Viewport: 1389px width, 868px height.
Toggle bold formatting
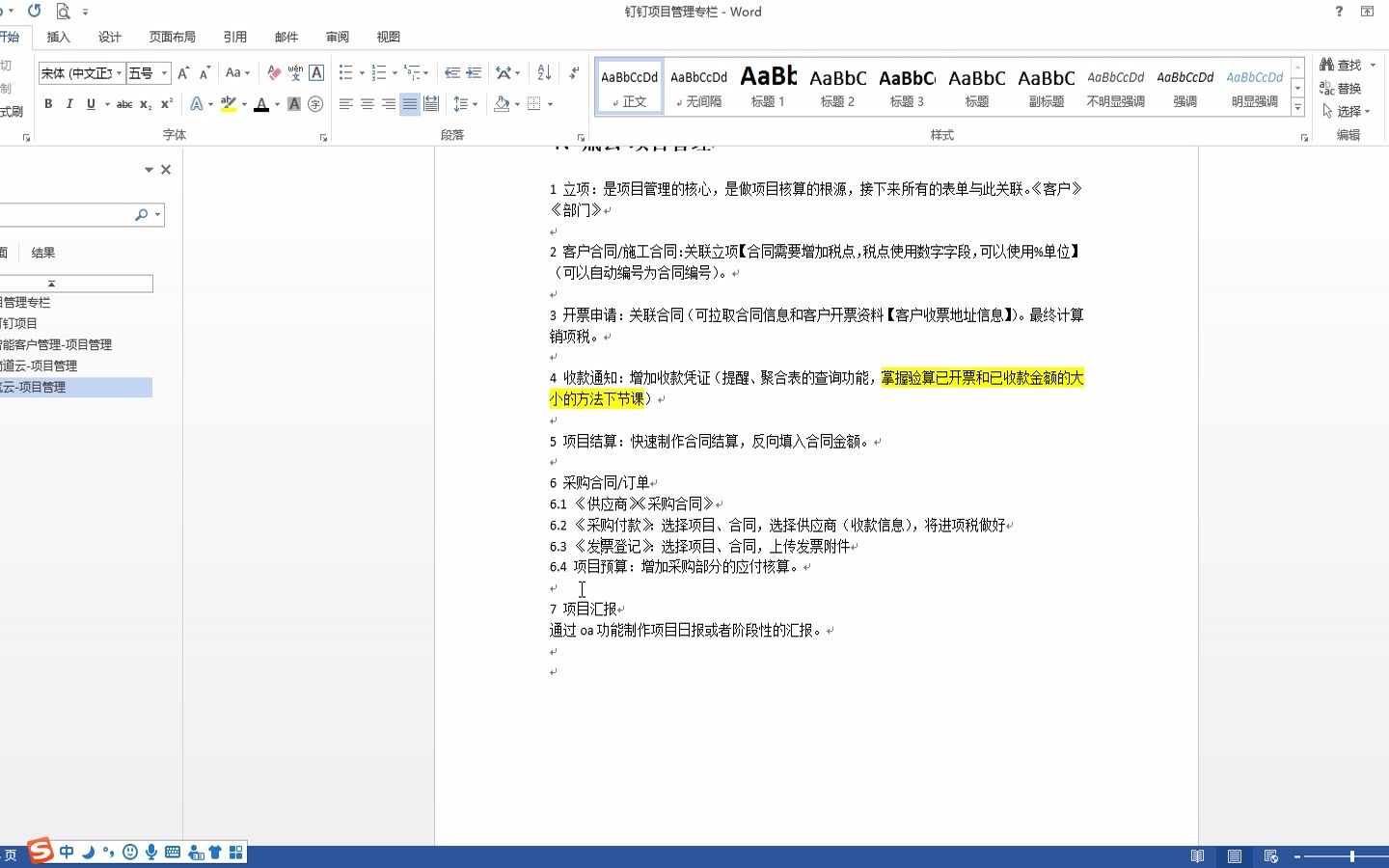point(48,104)
